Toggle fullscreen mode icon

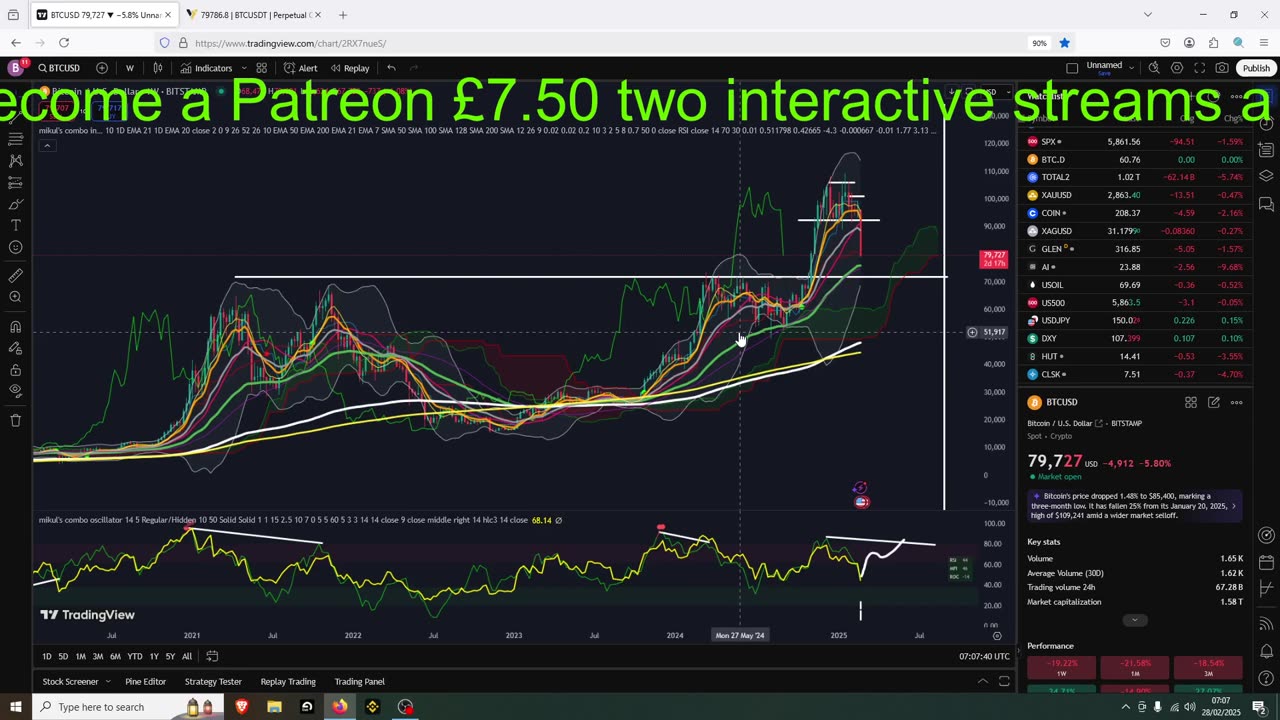[x=1199, y=68]
